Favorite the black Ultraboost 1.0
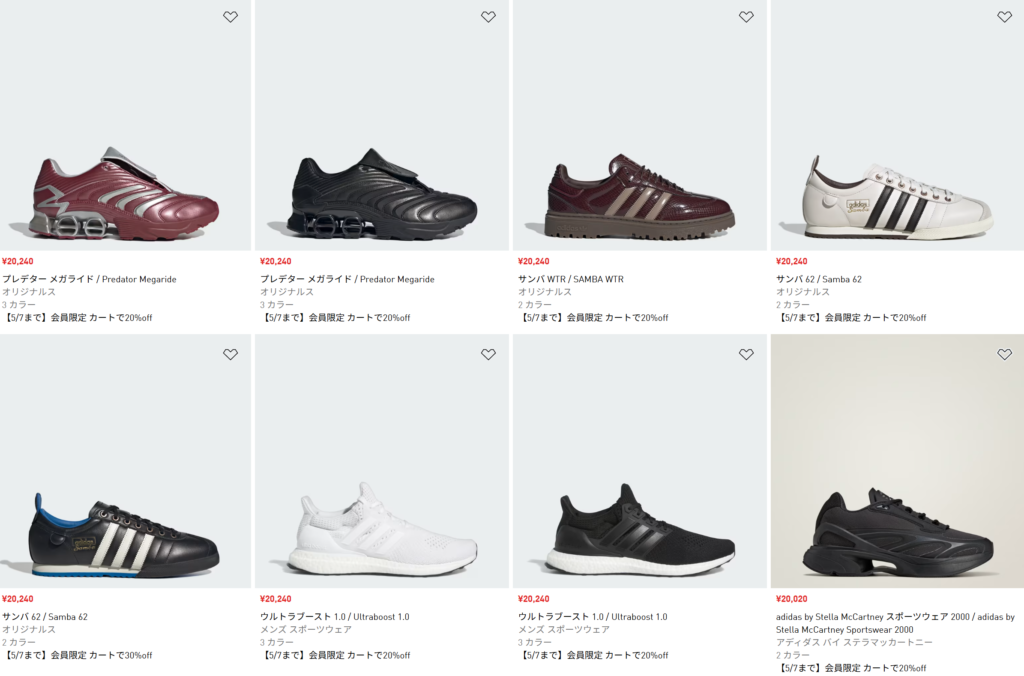This screenshot has width=1024, height=676. [x=746, y=354]
